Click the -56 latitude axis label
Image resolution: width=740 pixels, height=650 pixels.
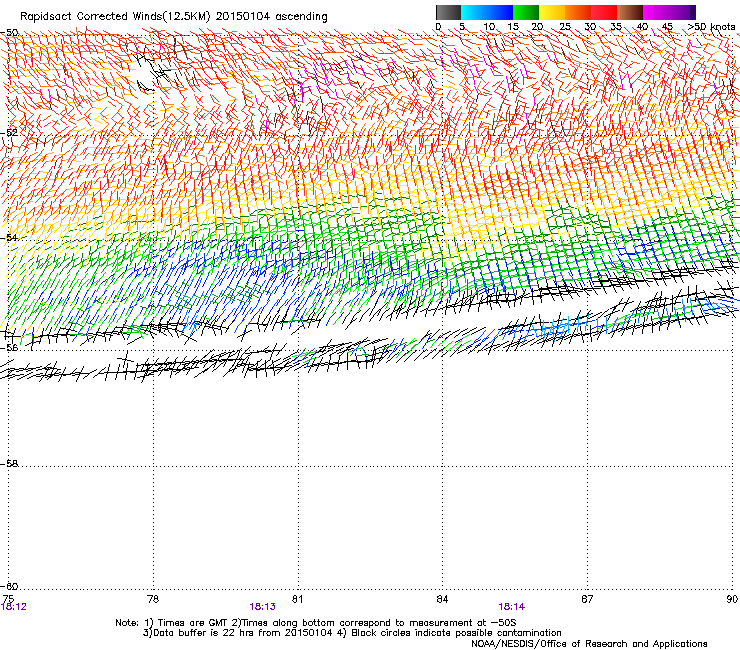pos(9,347)
